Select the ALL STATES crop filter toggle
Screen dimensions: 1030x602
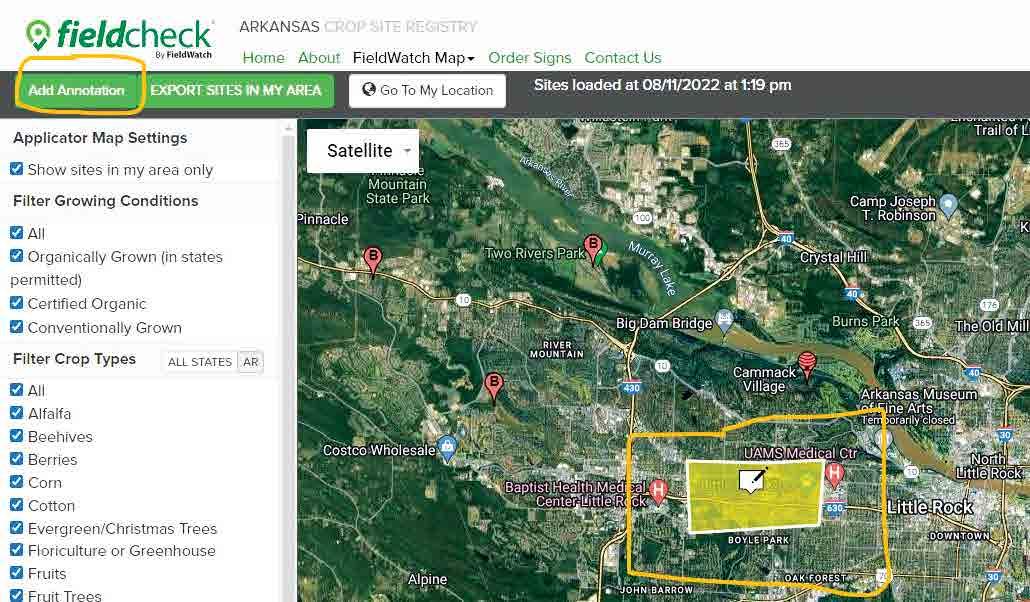200,362
